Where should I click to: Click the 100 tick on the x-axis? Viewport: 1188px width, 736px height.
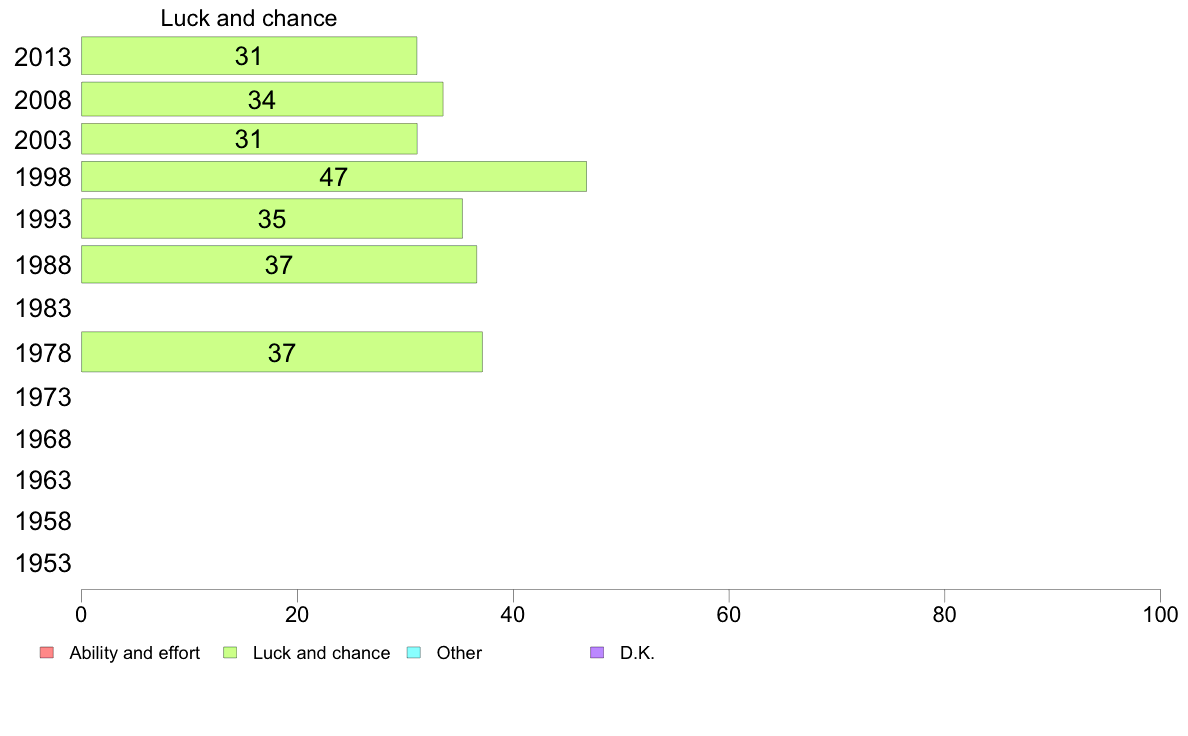1159,612
